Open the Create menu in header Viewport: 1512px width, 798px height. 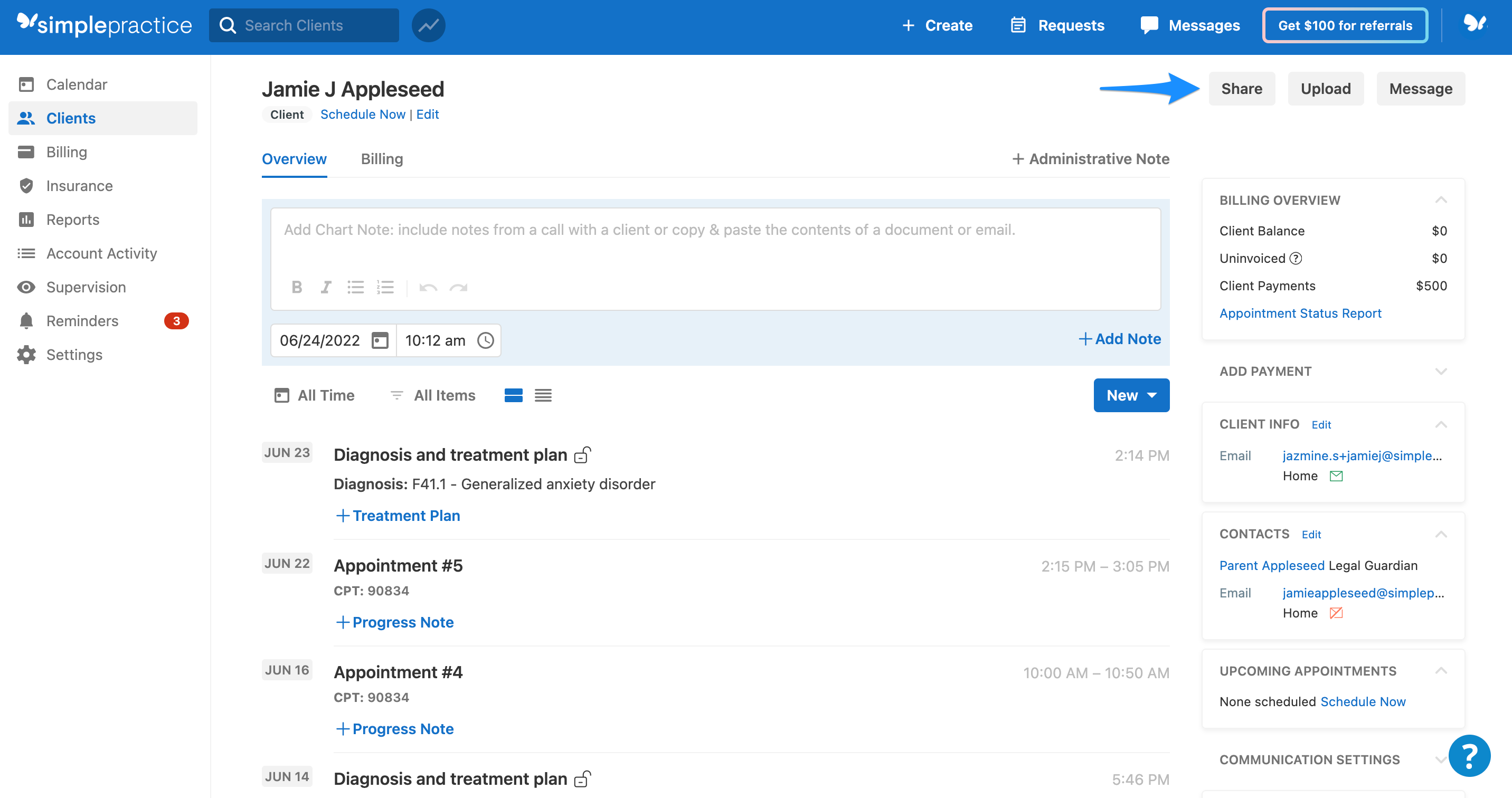(x=937, y=25)
